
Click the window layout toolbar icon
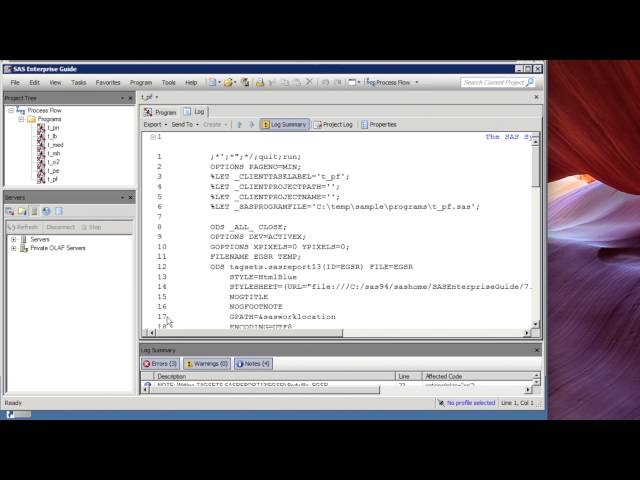tap(352, 82)
